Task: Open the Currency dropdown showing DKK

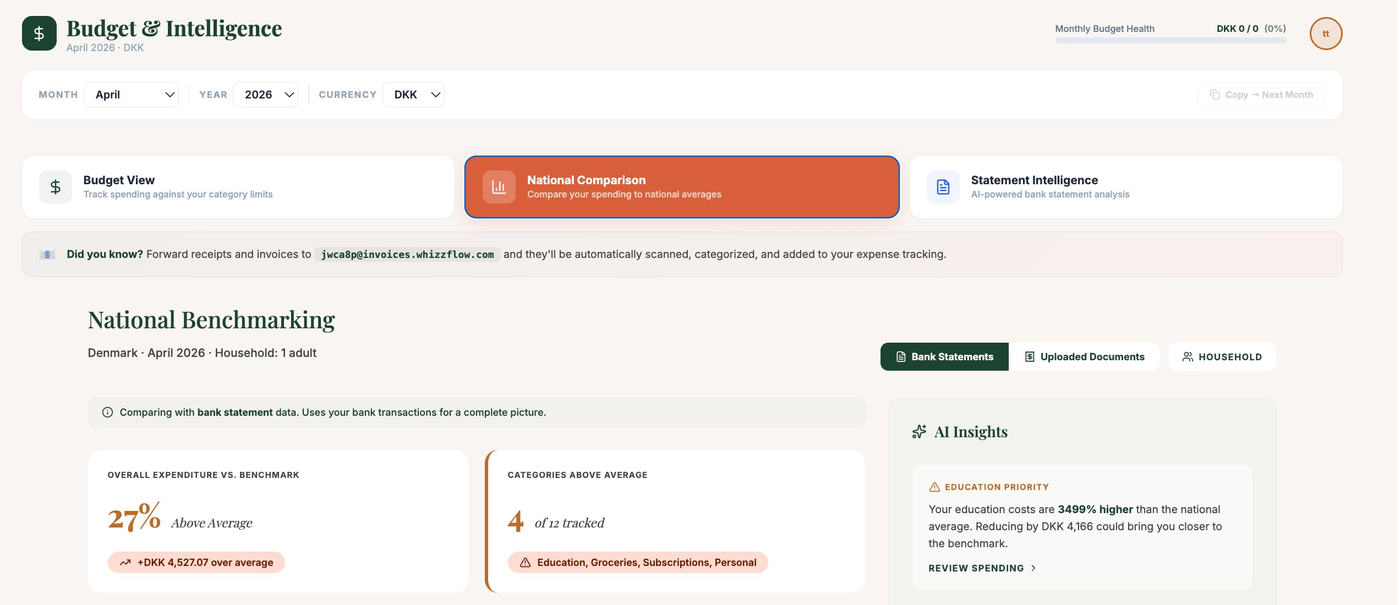Action: (412, 94)
